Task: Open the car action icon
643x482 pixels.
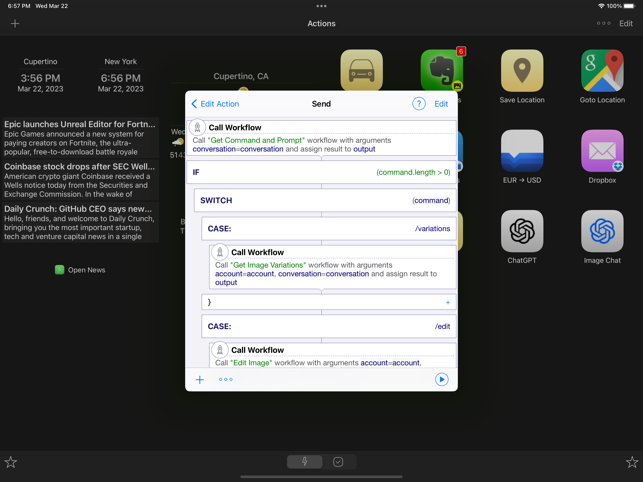Action: click(x=361, y=70)
